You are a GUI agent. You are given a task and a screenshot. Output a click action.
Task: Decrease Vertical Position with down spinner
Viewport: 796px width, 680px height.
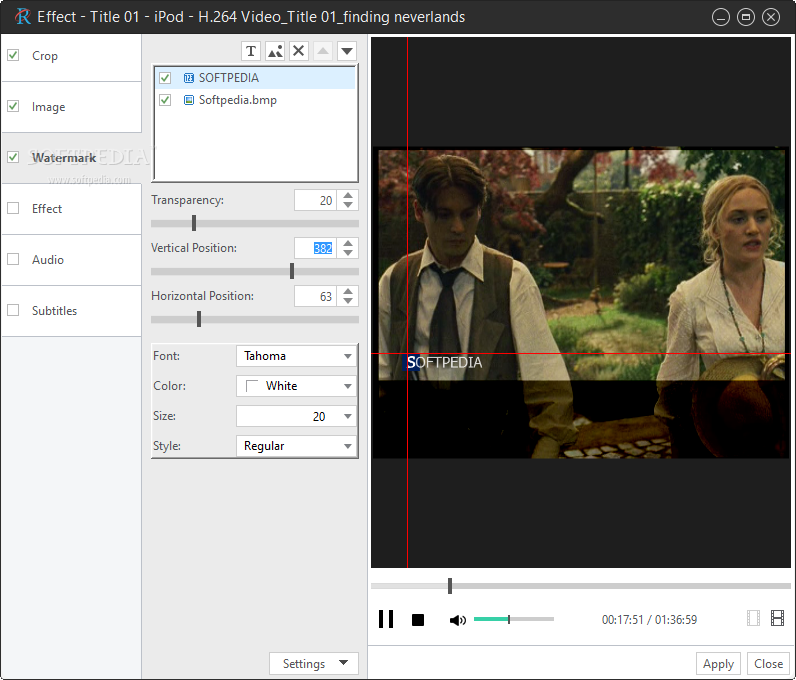348,252
